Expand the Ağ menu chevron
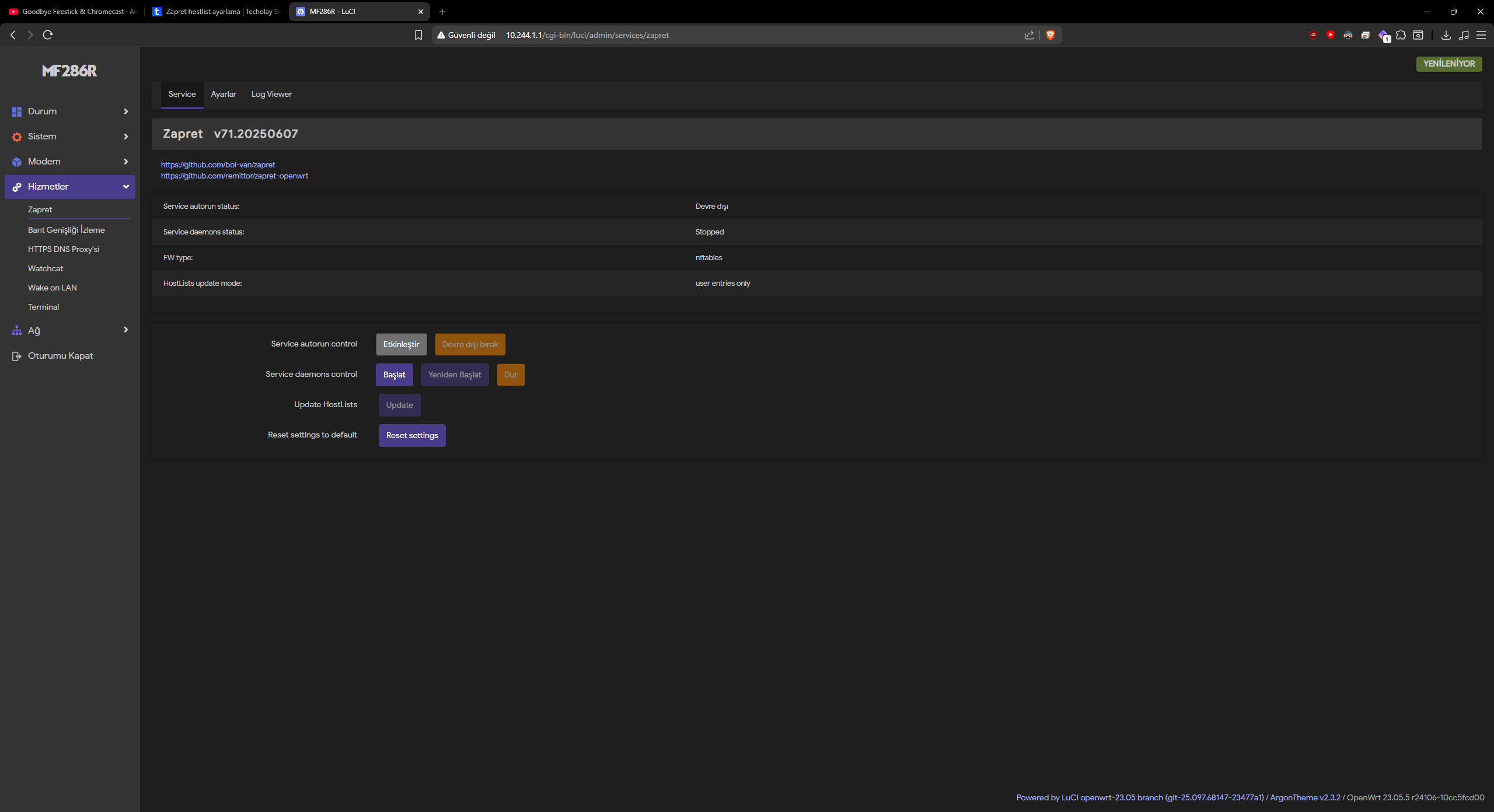The image size is (1494, 812). tap(125, 330)
